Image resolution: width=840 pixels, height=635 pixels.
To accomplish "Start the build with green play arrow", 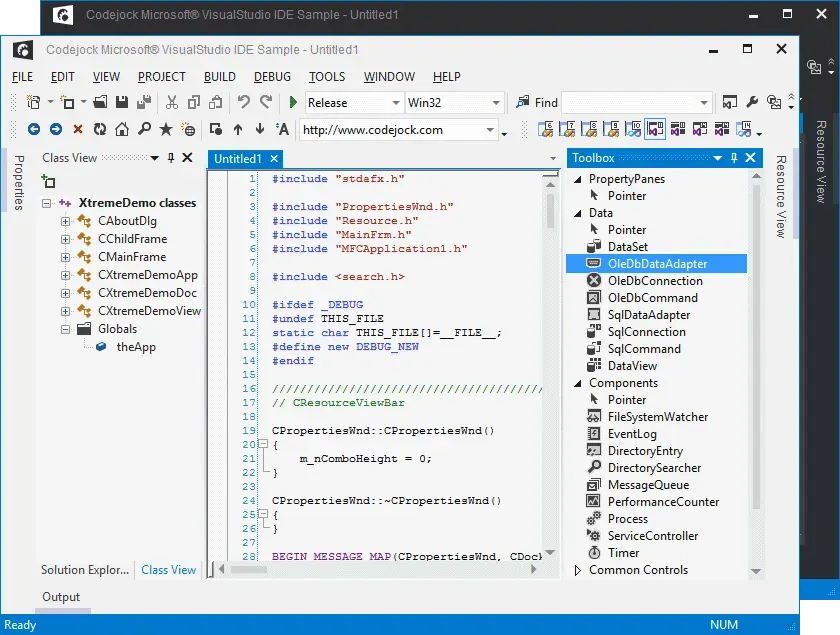I will pos(292,102).
